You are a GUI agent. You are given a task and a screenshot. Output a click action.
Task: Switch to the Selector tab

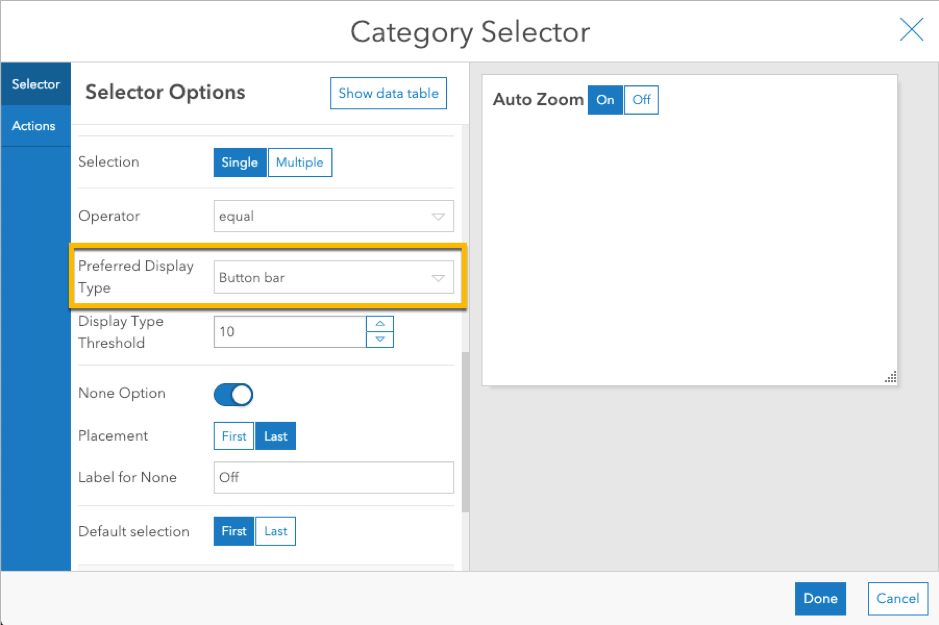(36, 85)
